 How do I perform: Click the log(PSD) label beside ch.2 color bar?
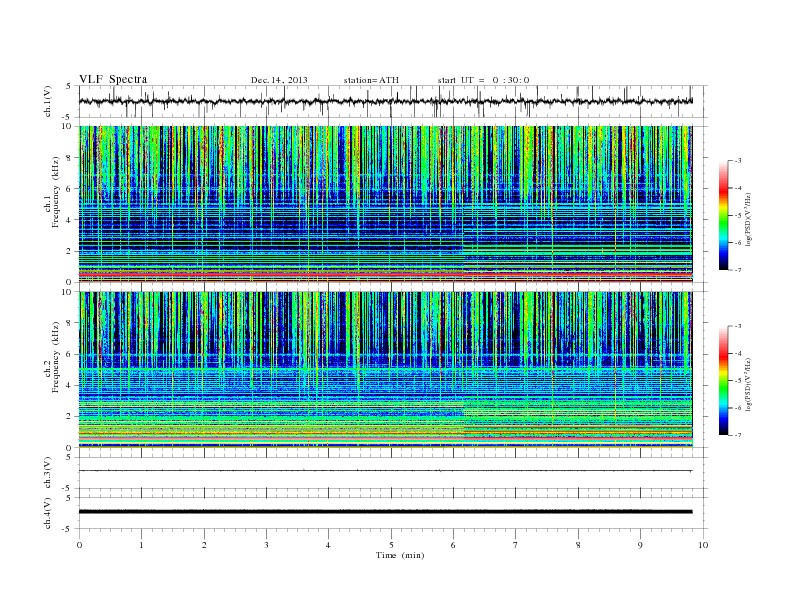[x=748, y=385]
